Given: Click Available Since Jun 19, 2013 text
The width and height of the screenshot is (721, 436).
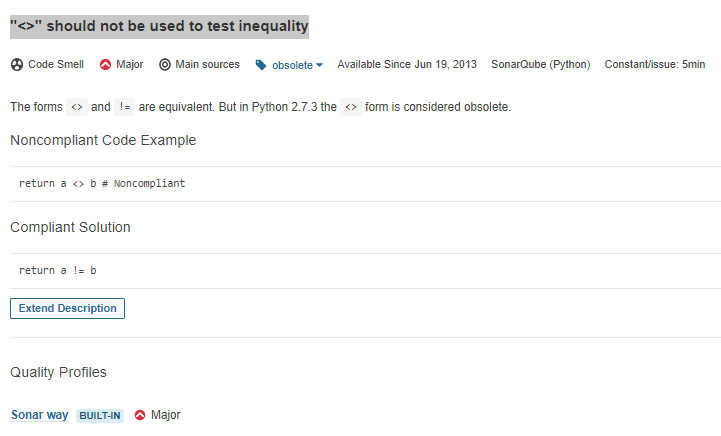Looking at the screenshot, I should (x=407, y=64).
